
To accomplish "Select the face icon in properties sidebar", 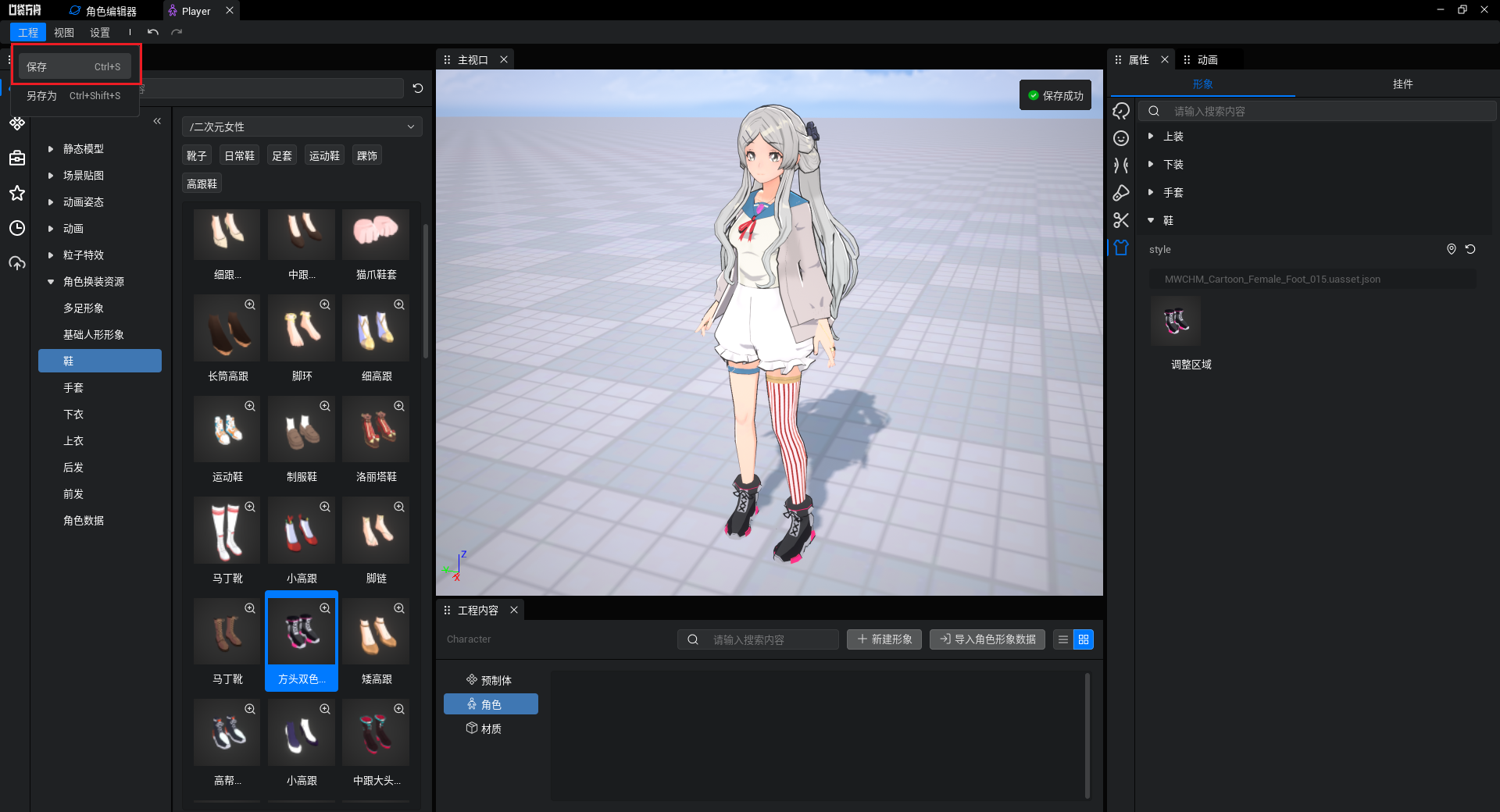I will pos(1121,138).
